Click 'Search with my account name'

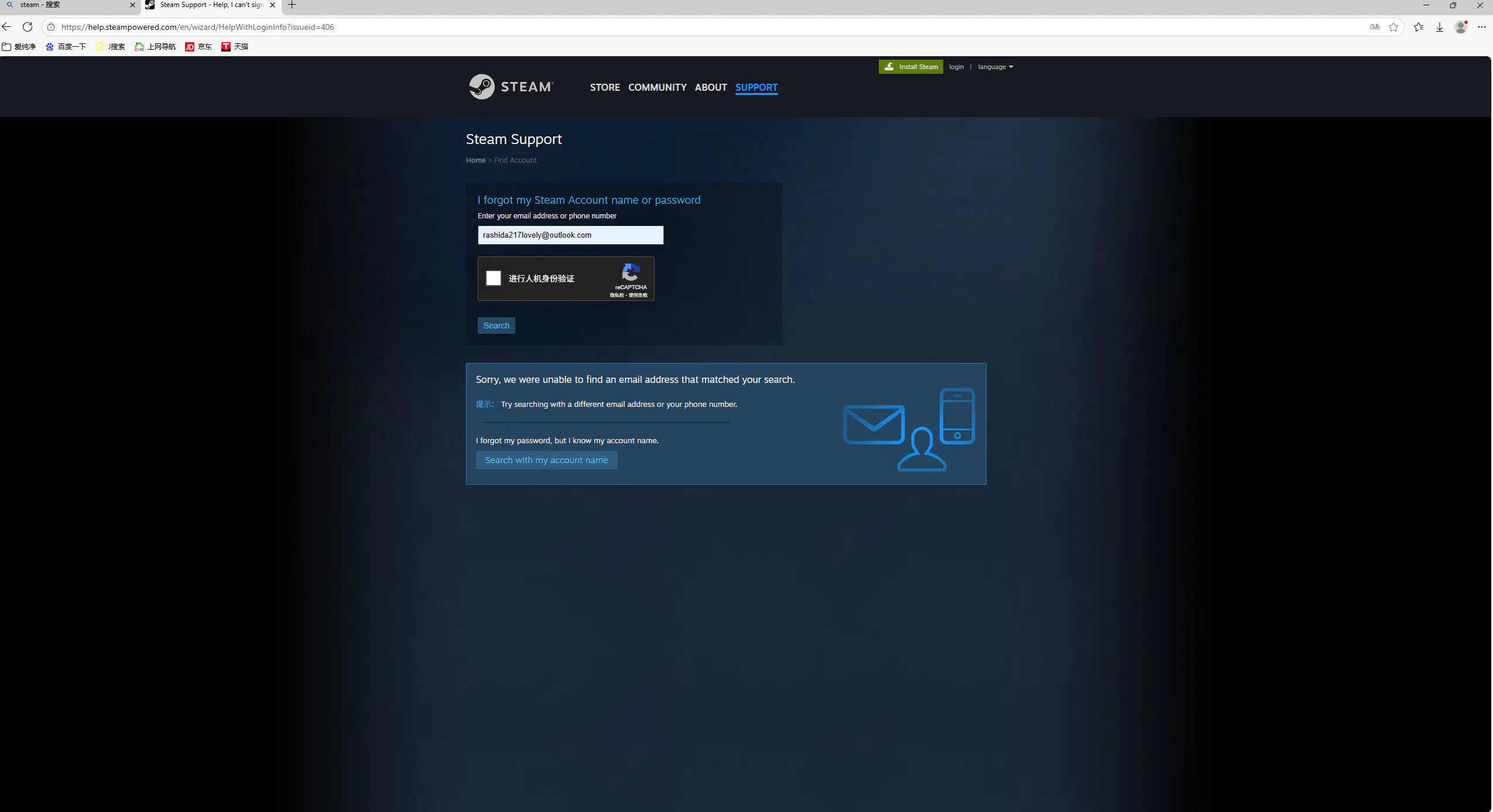547,460
